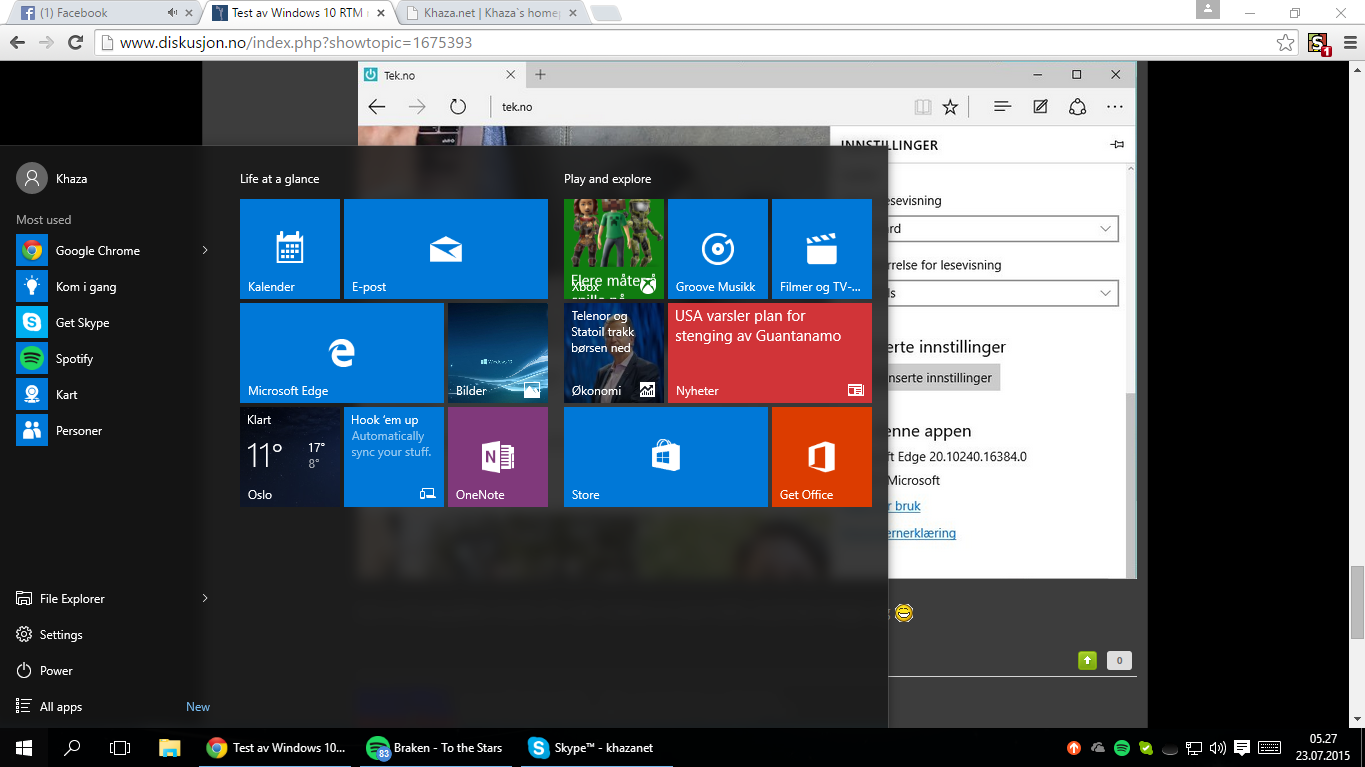Open the Kalender tile
This screenshot has width=1365, height=767.
click(x=290, y=249)
